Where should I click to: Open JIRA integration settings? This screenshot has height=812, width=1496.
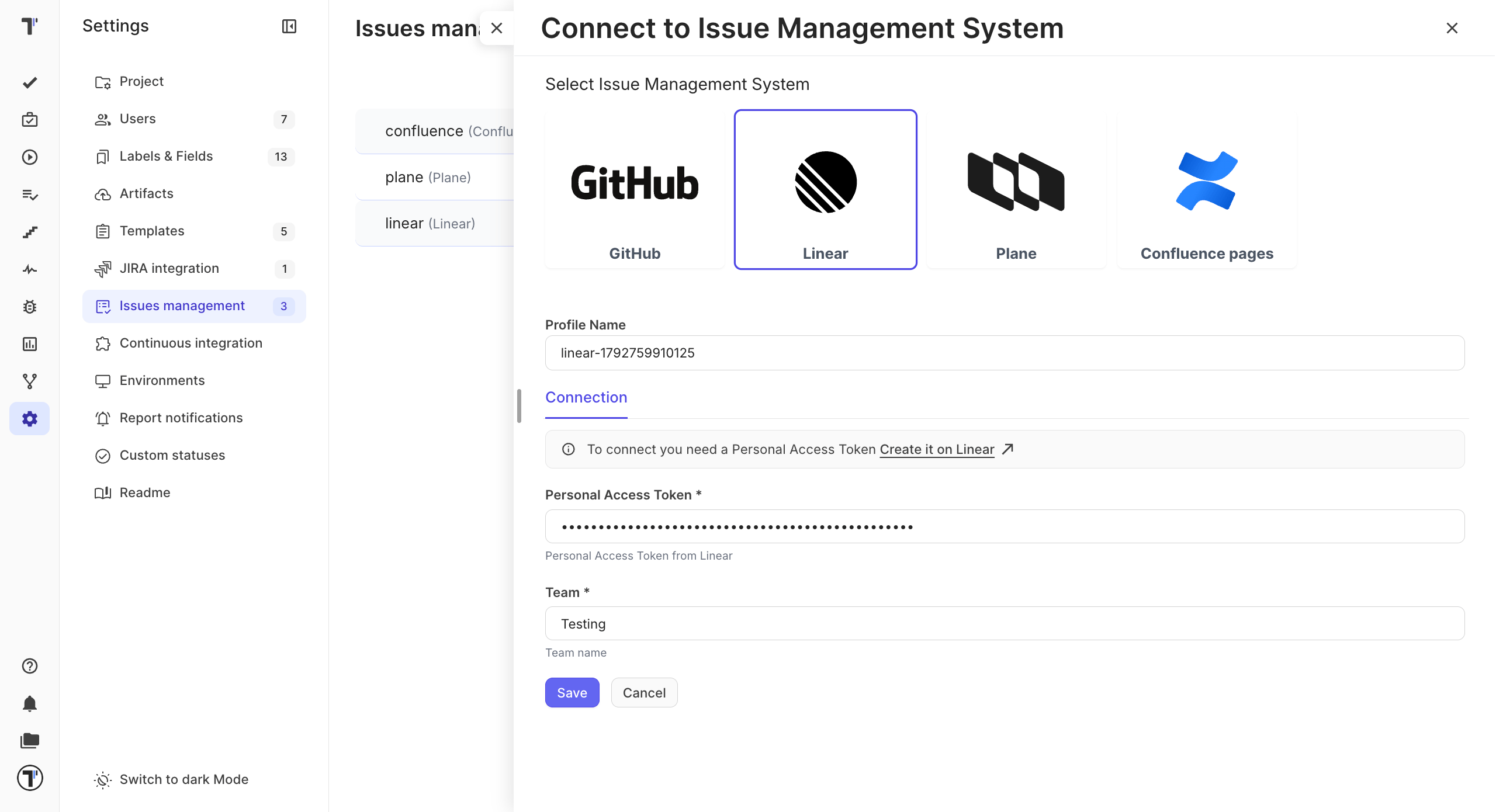click(x=194, y=269)
